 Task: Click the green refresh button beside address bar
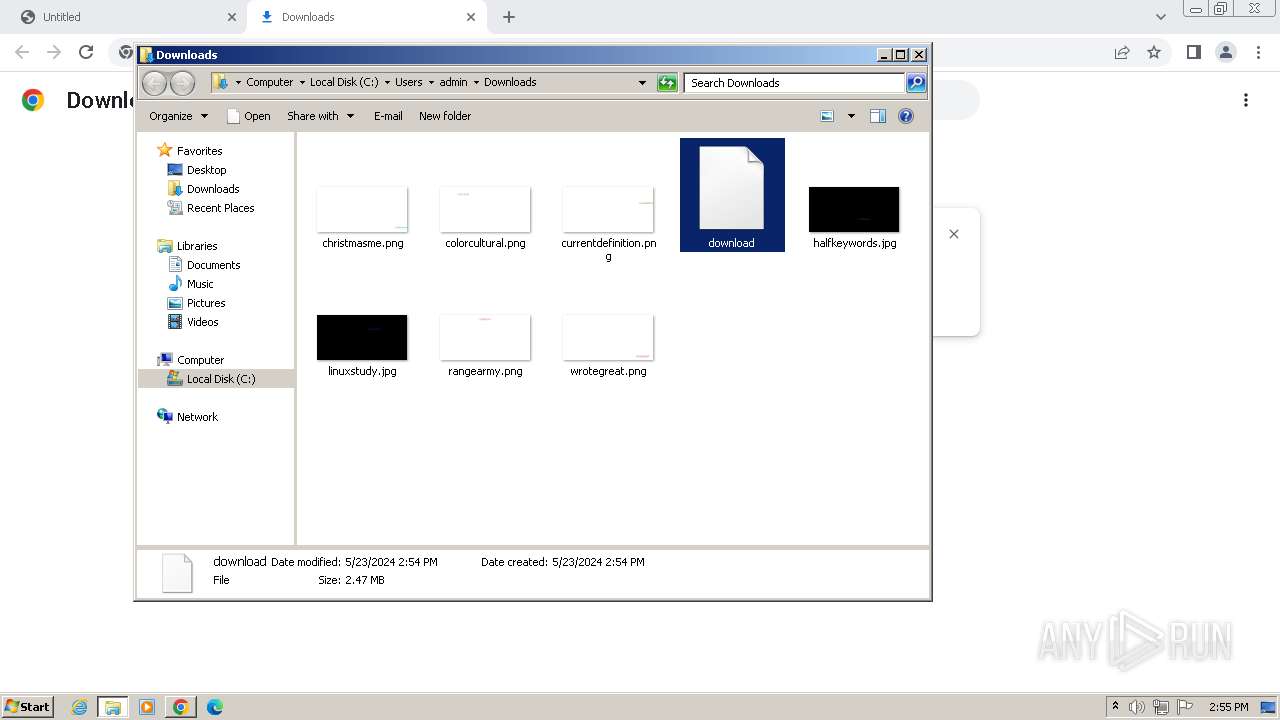coord(667,83)
